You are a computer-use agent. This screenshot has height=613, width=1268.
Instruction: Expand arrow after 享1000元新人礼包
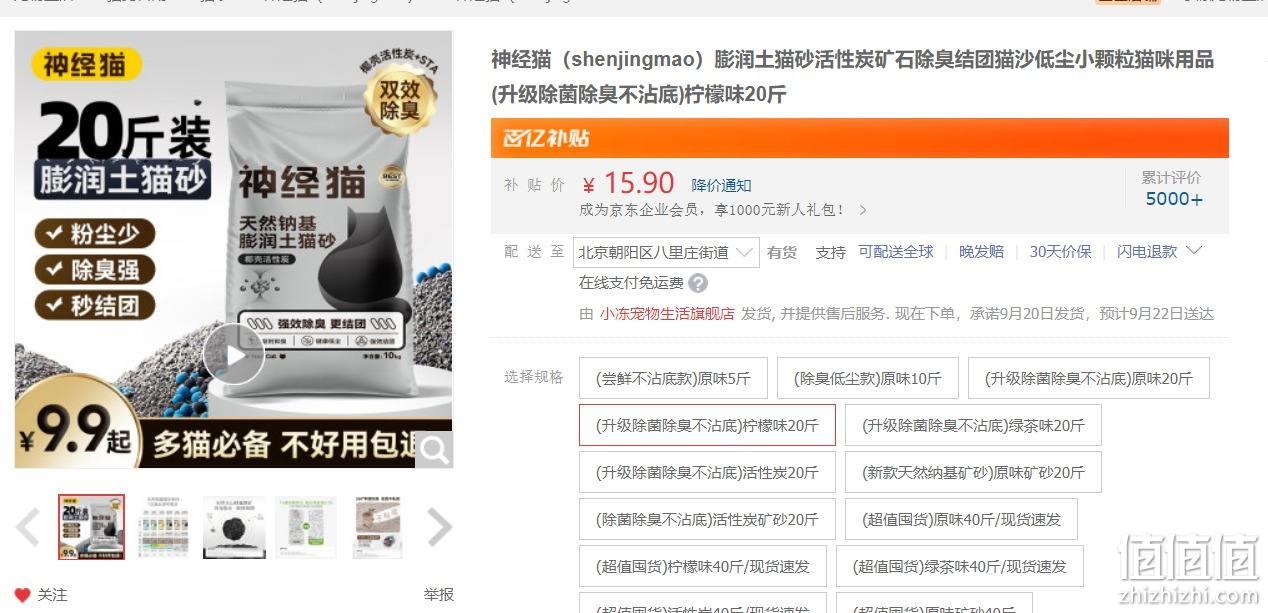point(863,210)
